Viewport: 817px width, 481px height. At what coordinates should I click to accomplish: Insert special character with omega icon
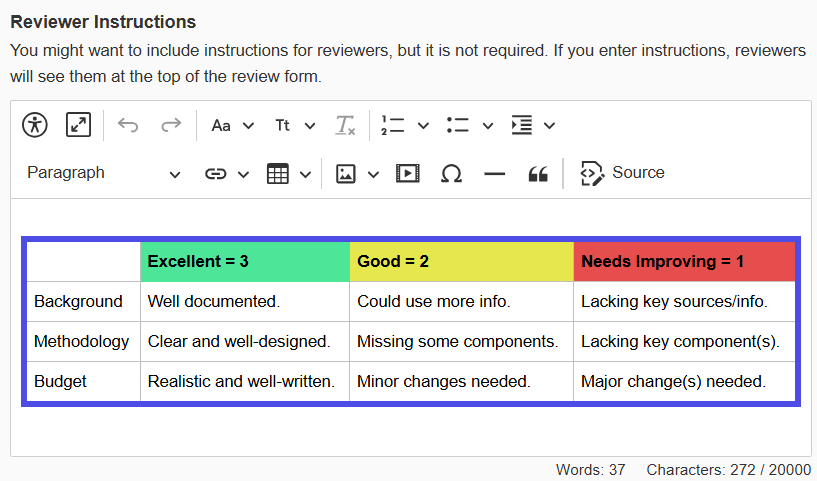451,174
